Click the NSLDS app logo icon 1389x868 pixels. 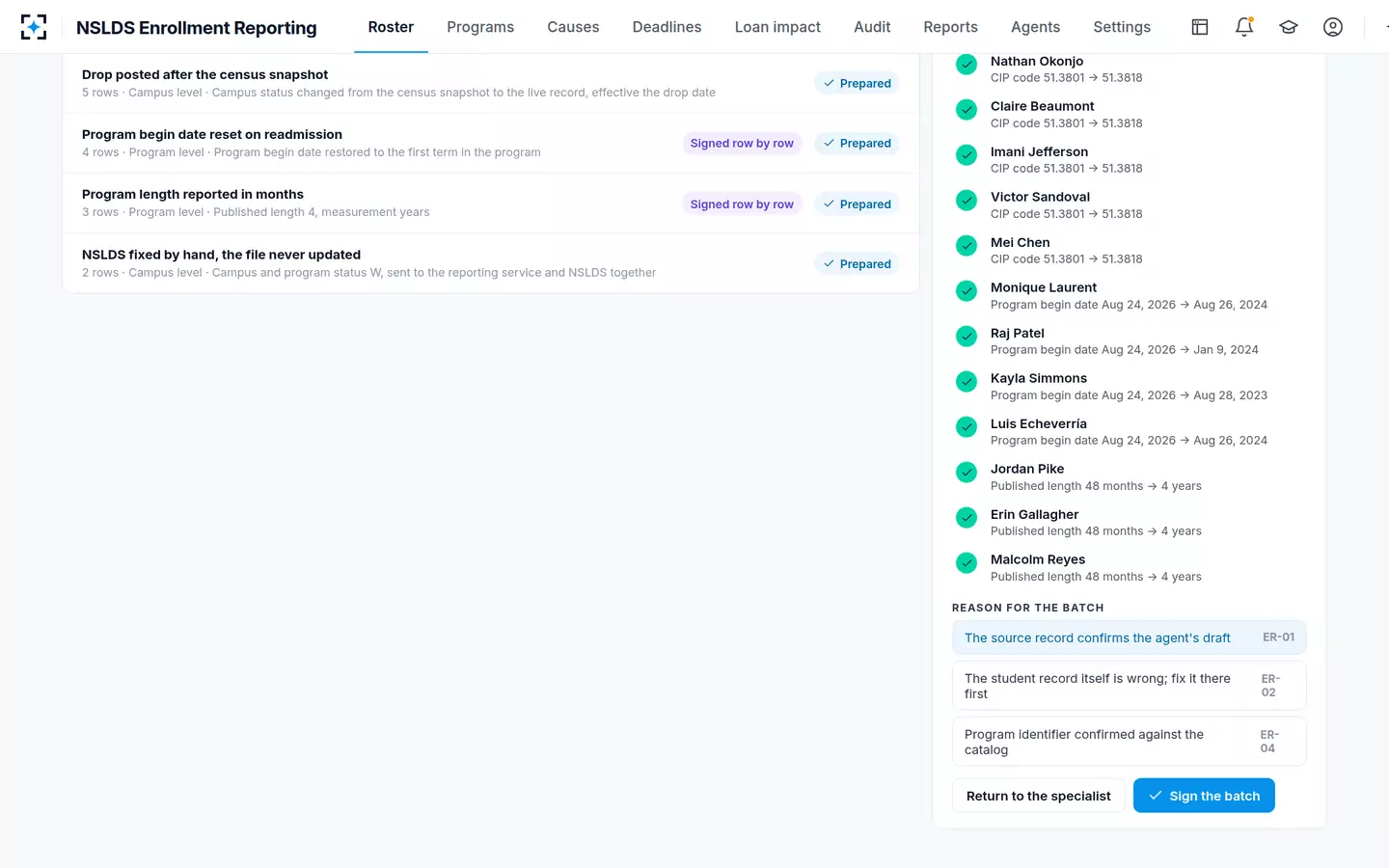[34, 27]
